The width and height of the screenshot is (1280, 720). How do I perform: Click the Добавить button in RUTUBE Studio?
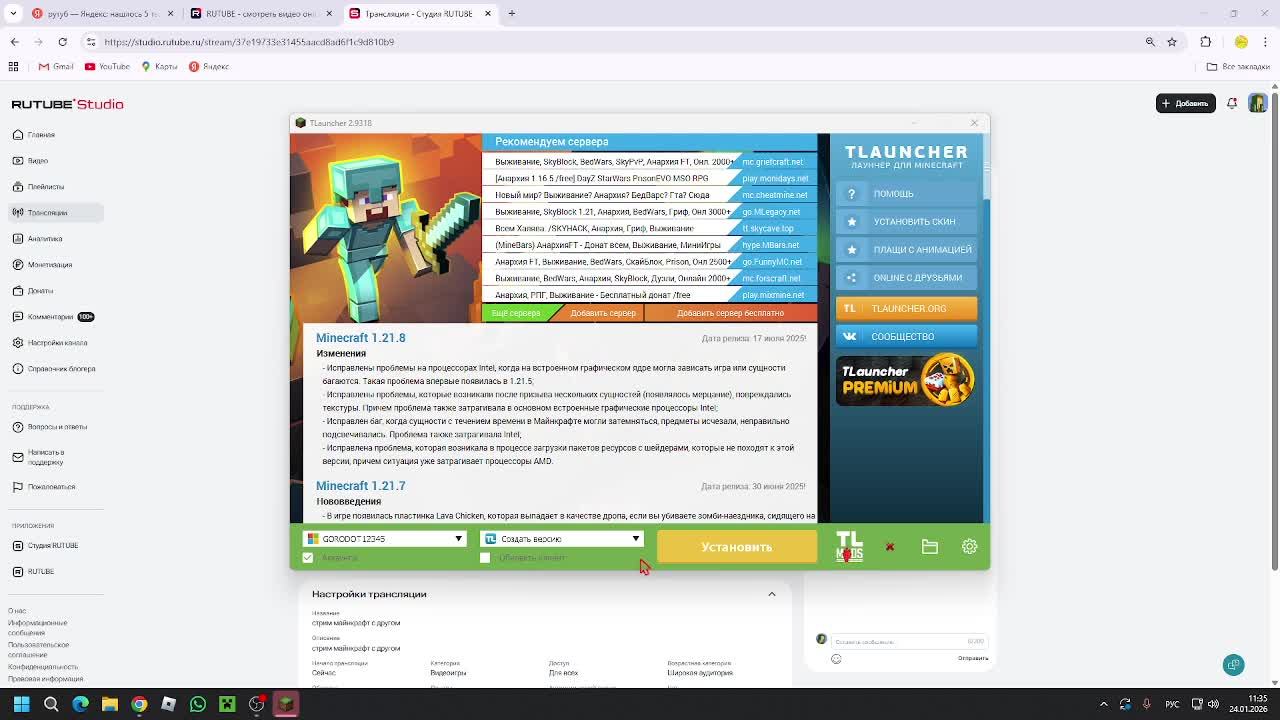tap(1185, 103)
